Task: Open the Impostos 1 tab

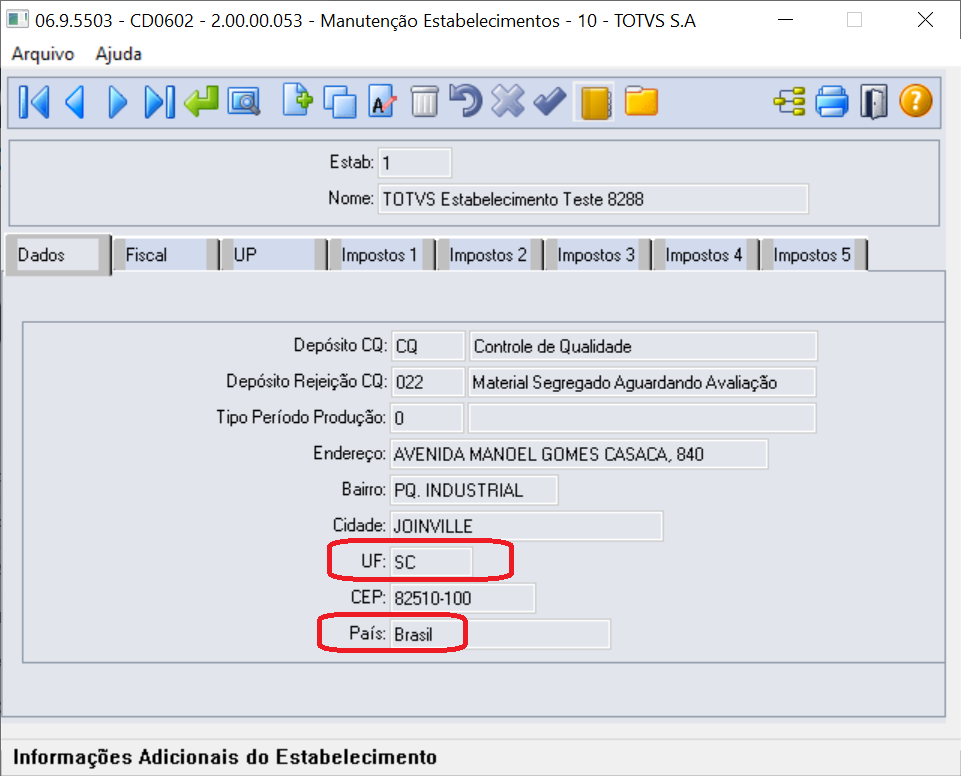Action: (381, 255)
